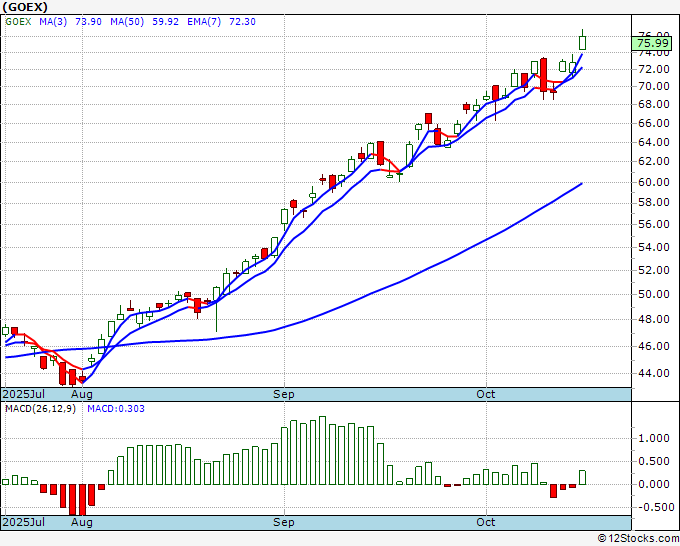
Task: Click the MA(50) value 59.92
Action: [x=165, y=22]
